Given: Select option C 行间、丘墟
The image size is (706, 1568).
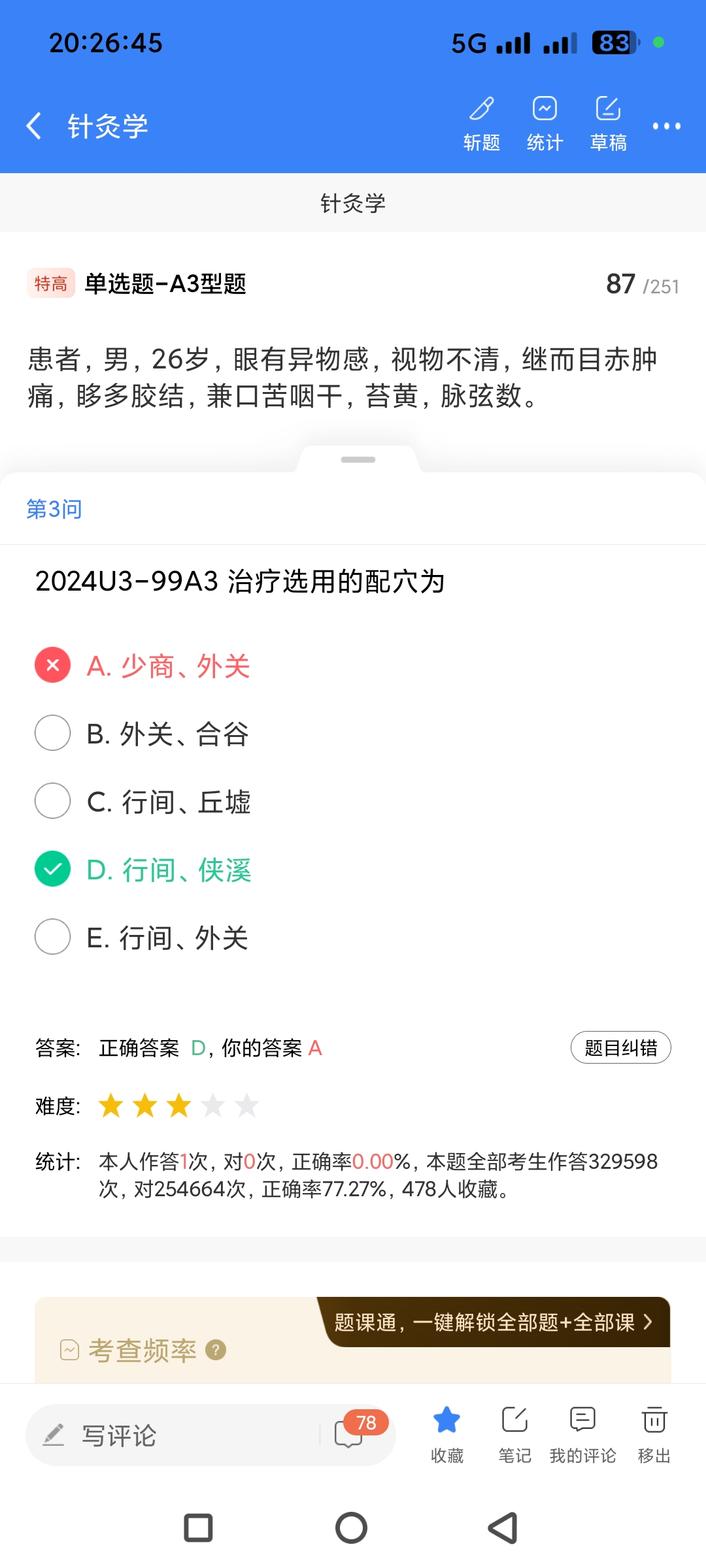Looking at the screenshot, I should (53, 801).
